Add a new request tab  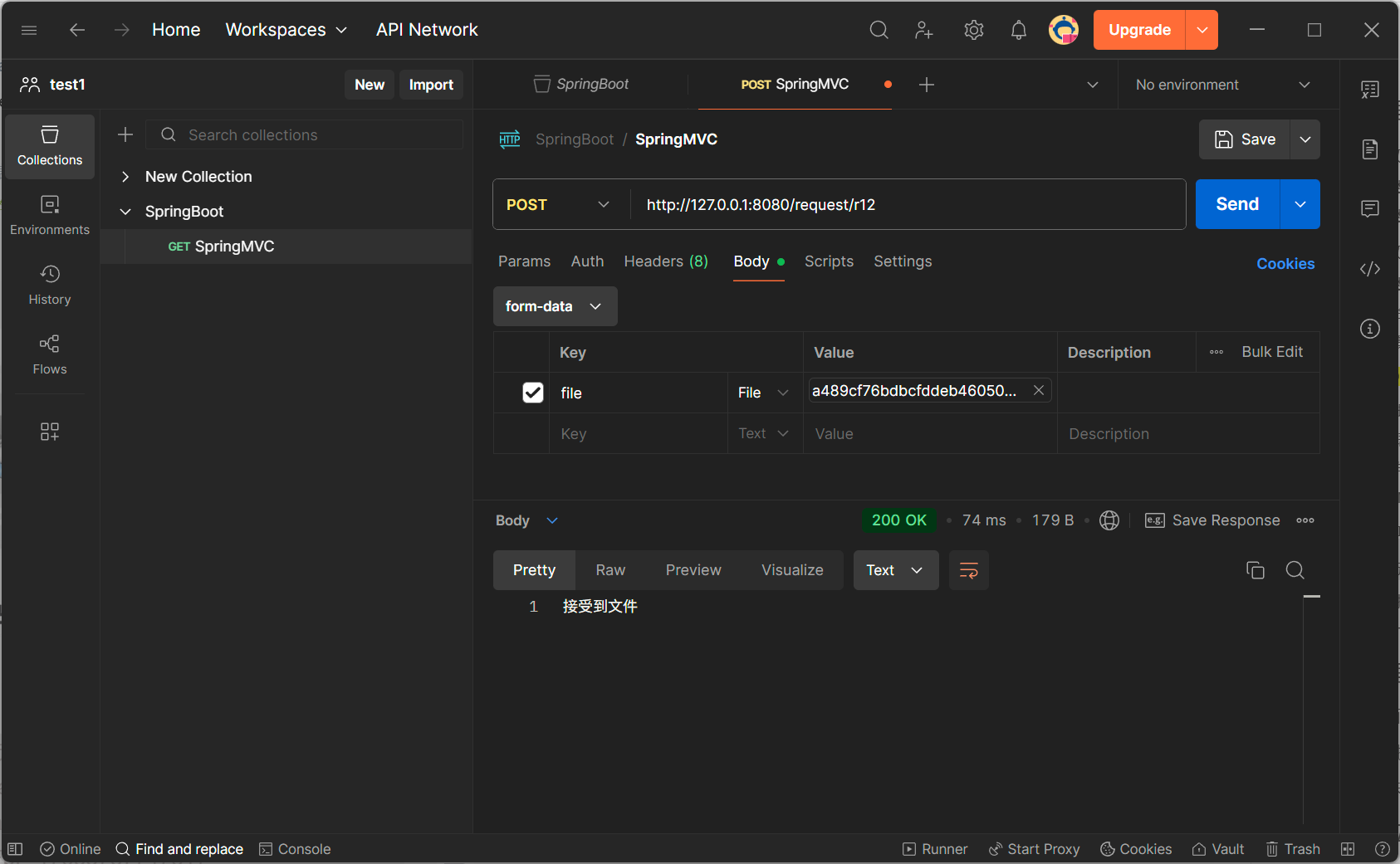pyautogui.click(x=927, y=85)
